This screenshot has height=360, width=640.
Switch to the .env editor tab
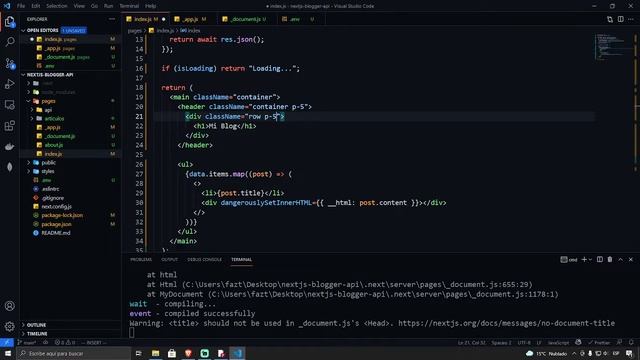295,19
